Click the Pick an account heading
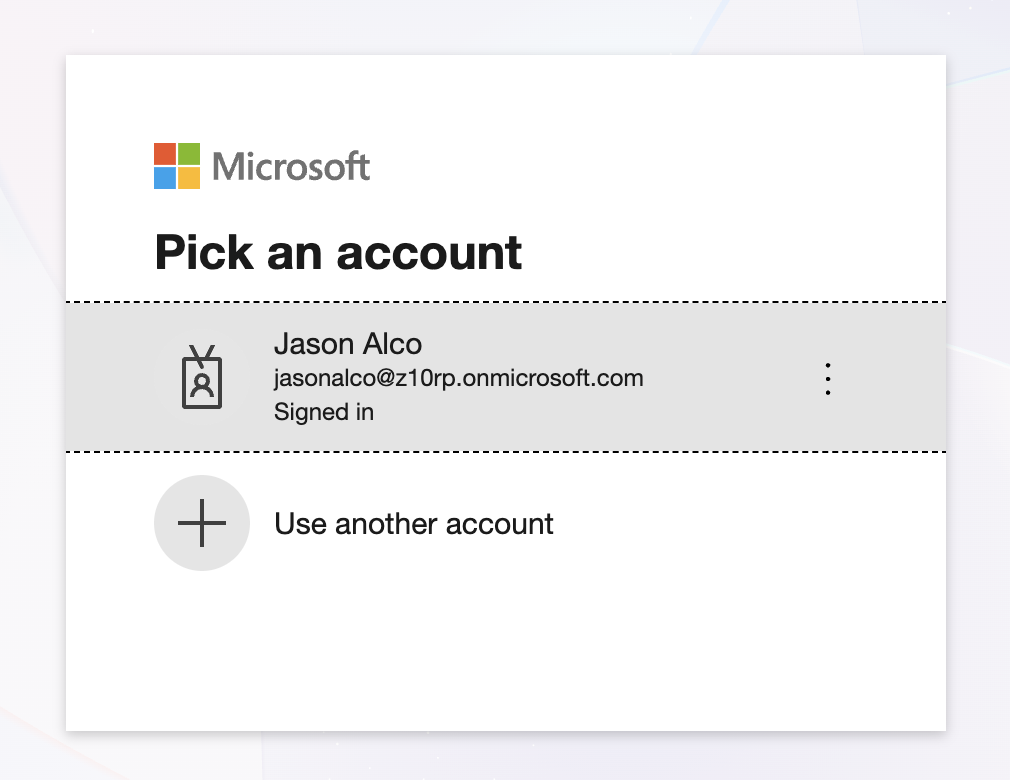Viewport: 1010px width, 780px height. tap(338, 252)
